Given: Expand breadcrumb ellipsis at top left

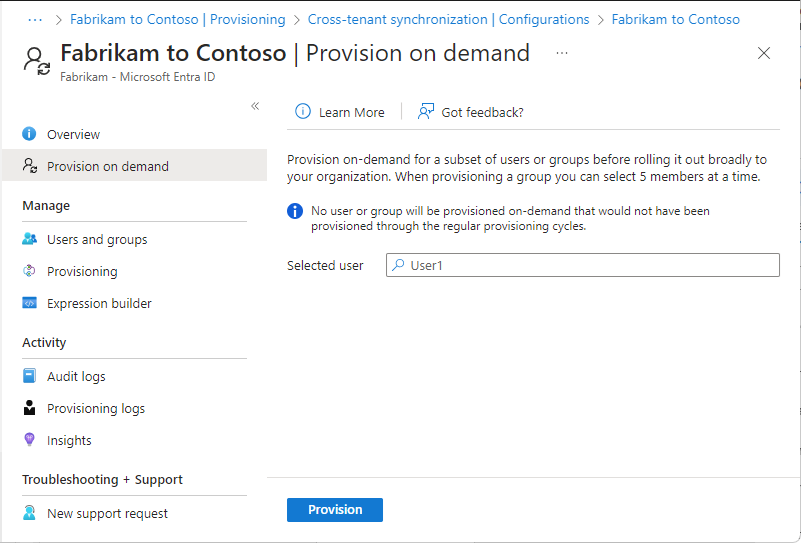Looking at the screenshot, I should 36,19.
